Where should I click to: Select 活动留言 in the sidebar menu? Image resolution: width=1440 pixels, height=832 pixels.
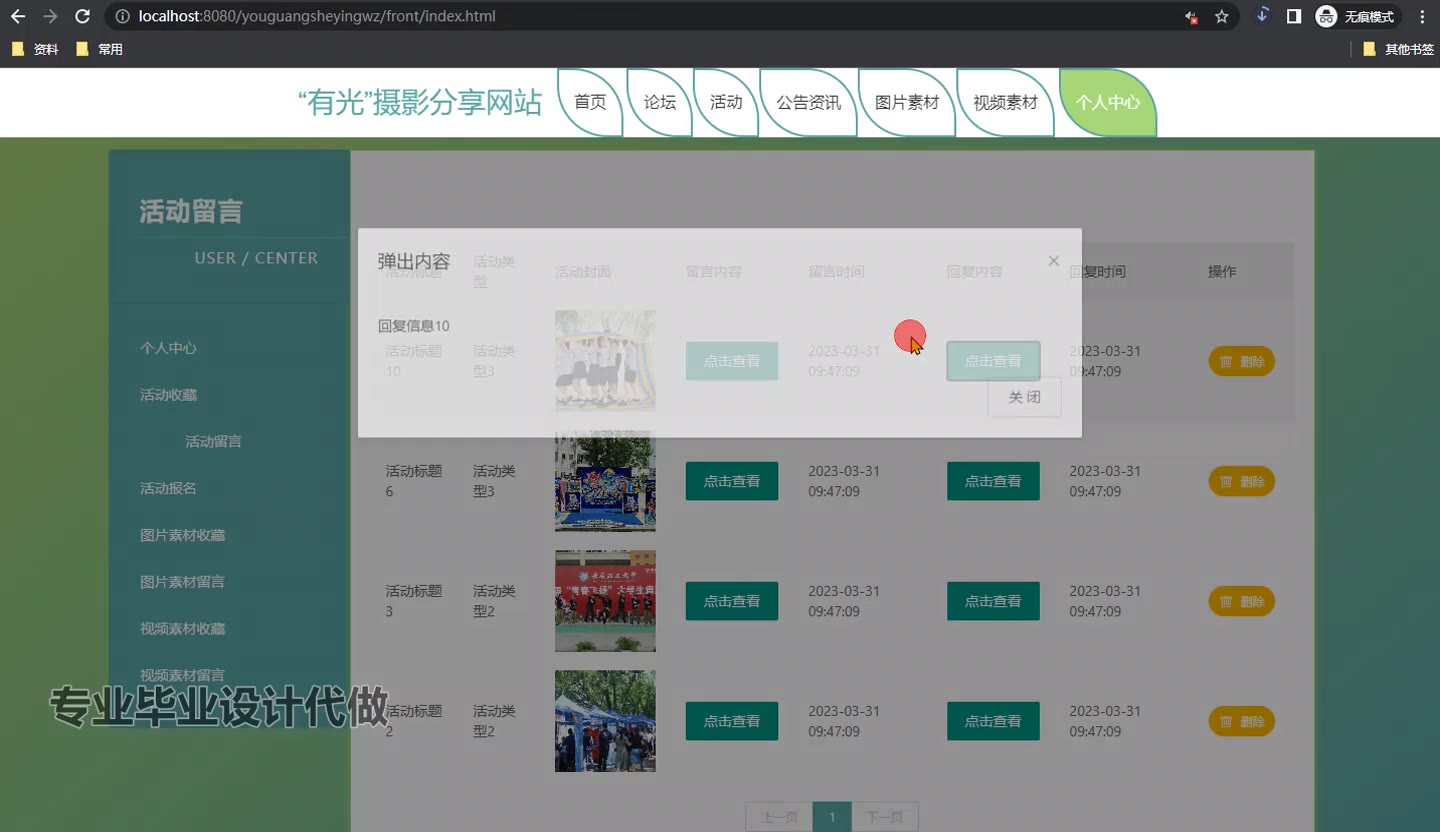pos(213,441)
